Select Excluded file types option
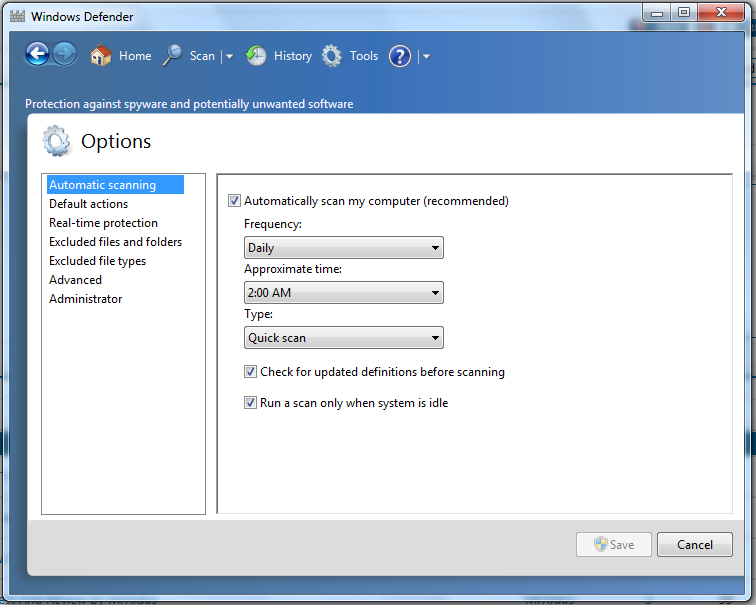This screenshot has height=605, width=756. click(x=97, y=261)
